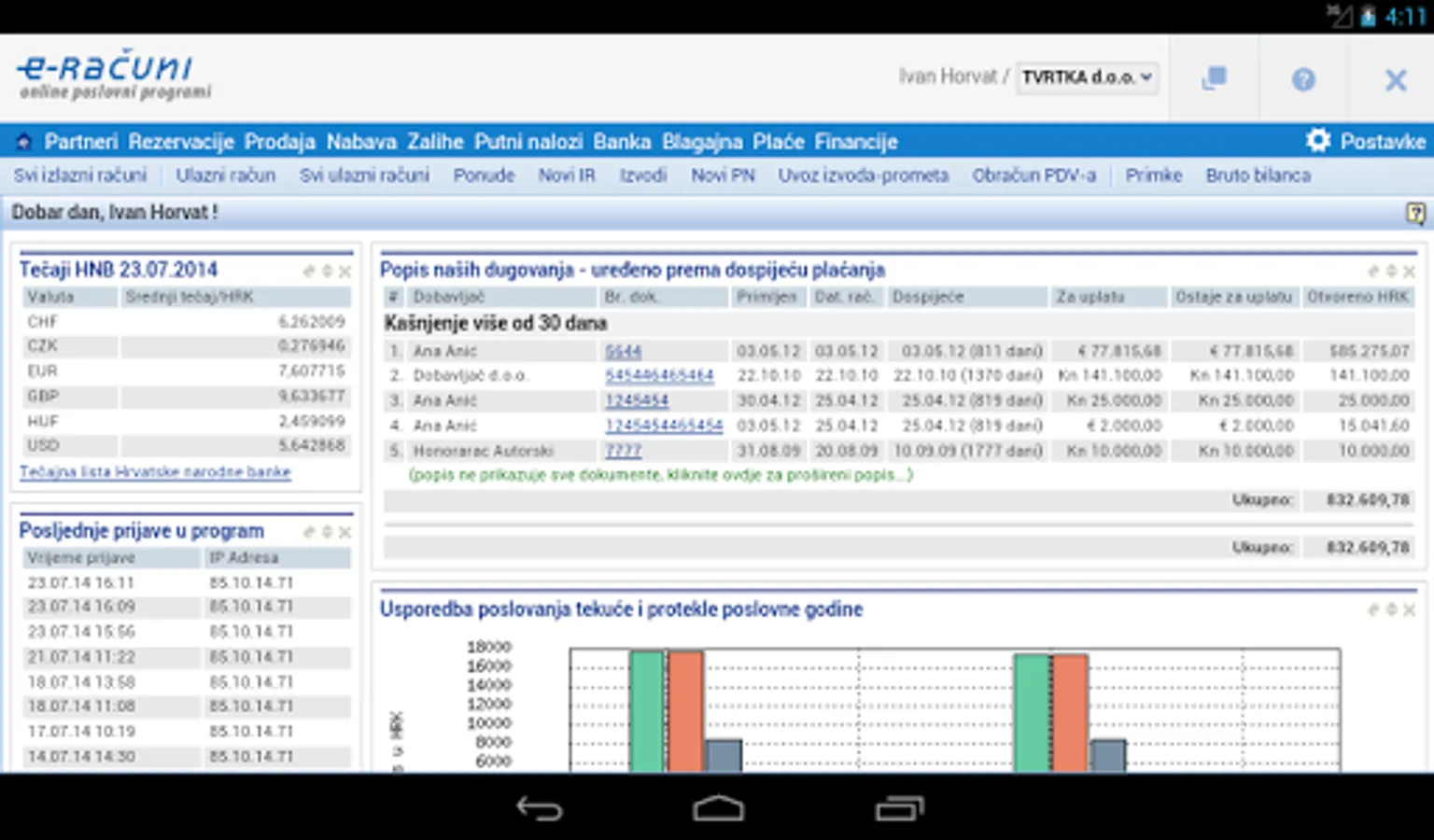Open document number 5644 link
Screen dimensions: 1434x840
[623, 352]
